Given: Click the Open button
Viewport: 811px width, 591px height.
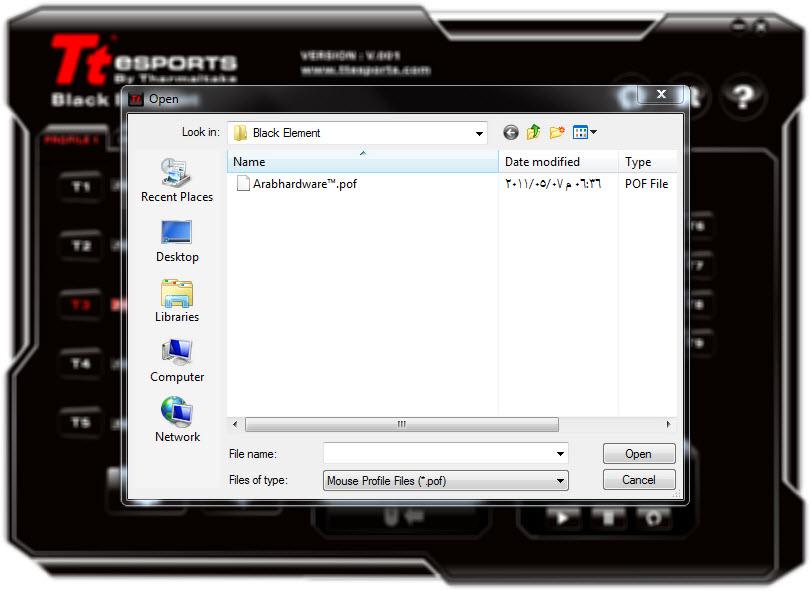Looking at the screenshot, I should pos(639,453).
